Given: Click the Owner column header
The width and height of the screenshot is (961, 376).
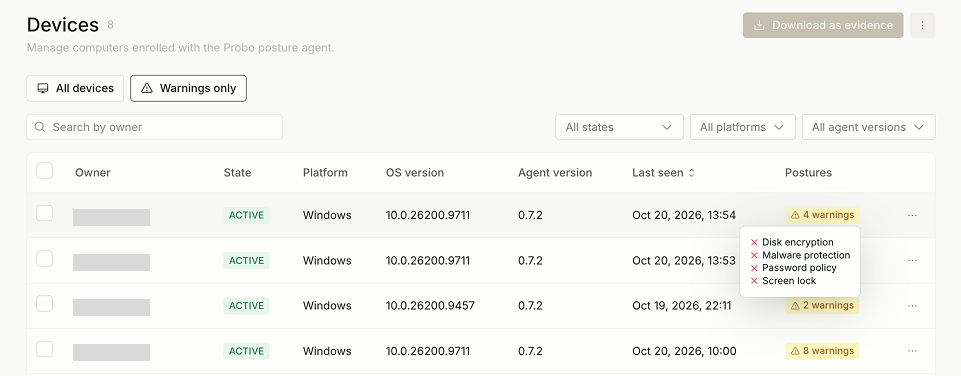Looking at the screenshot, I should (x=93, y=173).
